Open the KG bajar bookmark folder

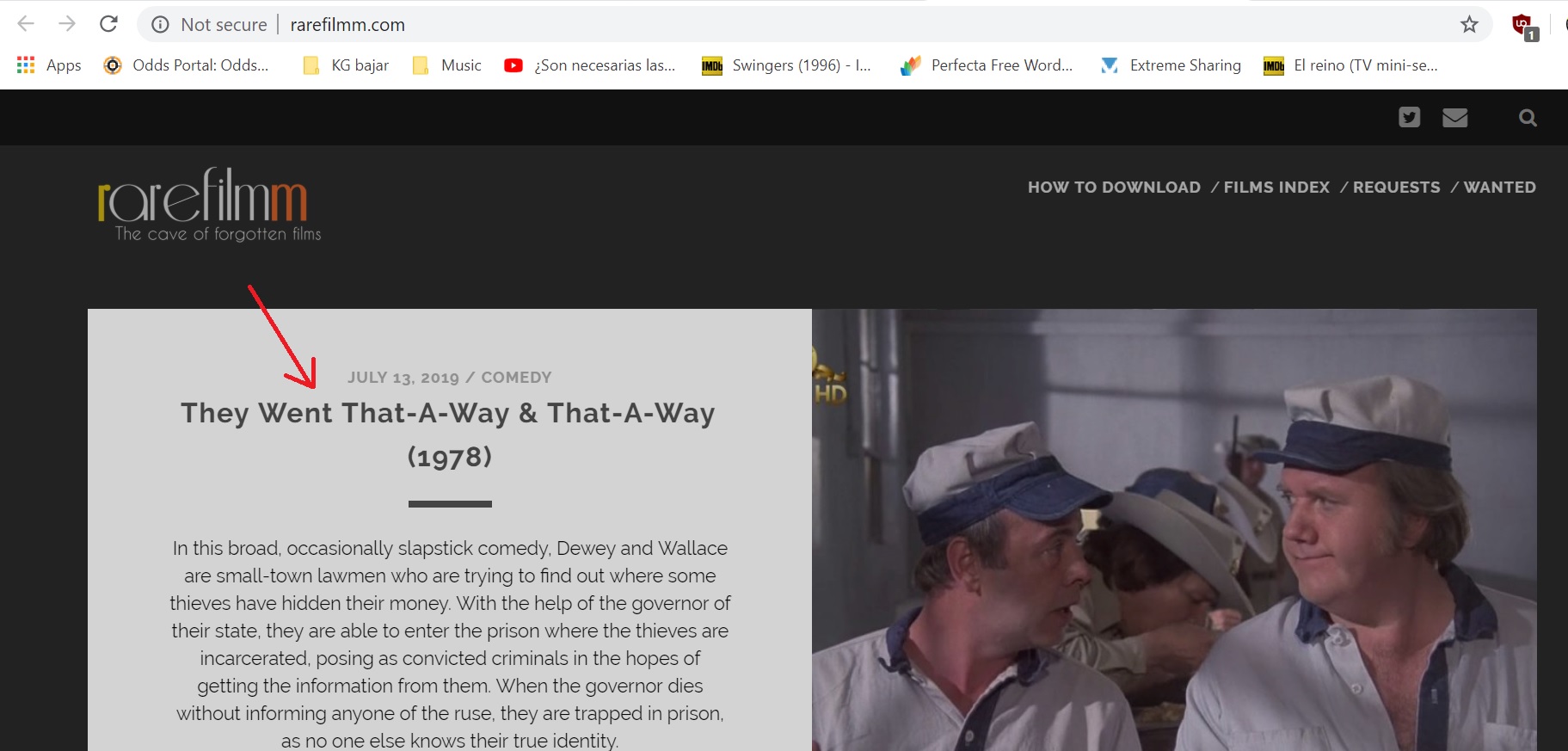pyautogui.click(x=346, y=65)
